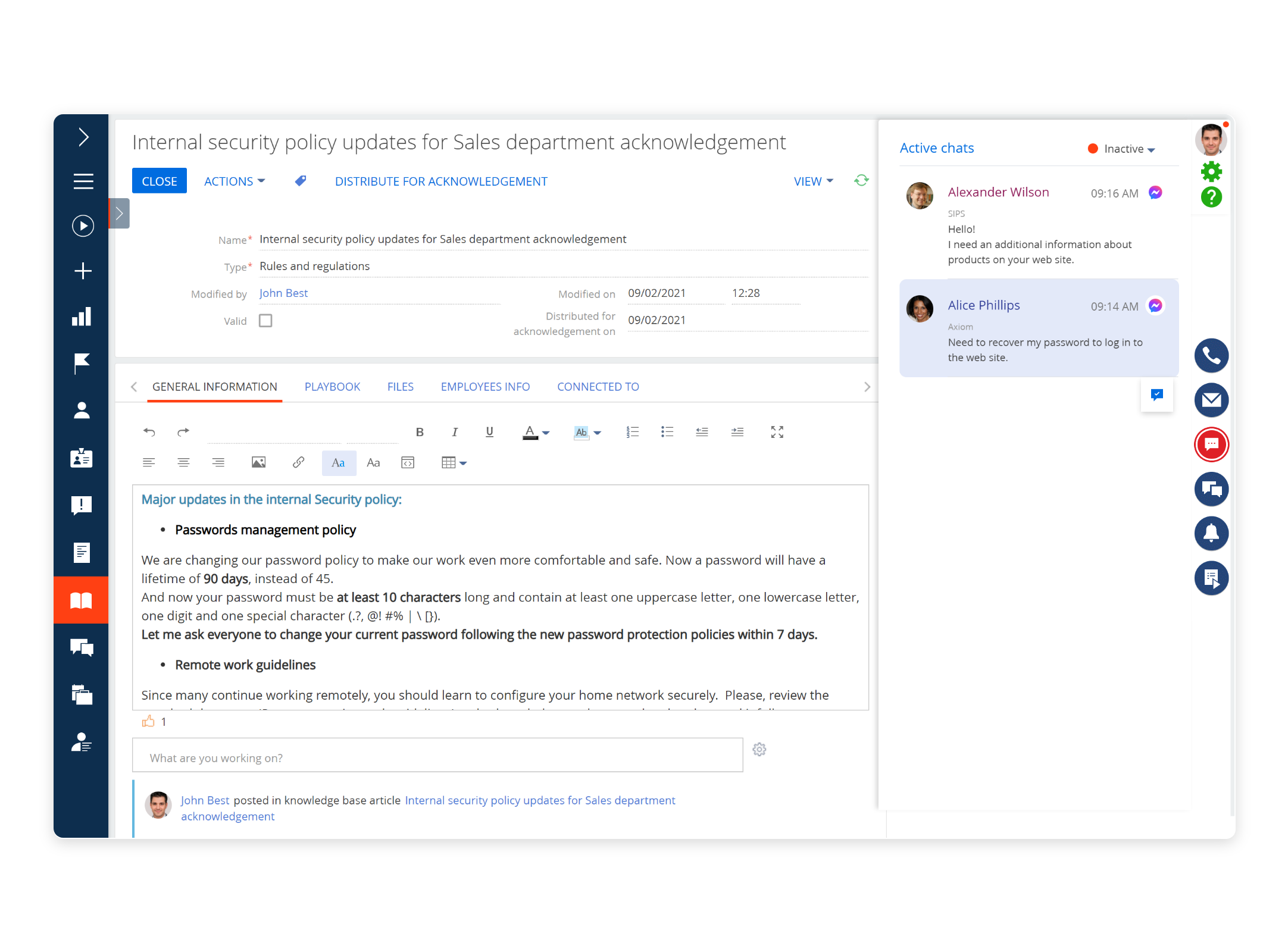Open the email envelope icon
Image resolution: width=1288 pixels, height=952 pixels.
click(x=1211, y=400)
